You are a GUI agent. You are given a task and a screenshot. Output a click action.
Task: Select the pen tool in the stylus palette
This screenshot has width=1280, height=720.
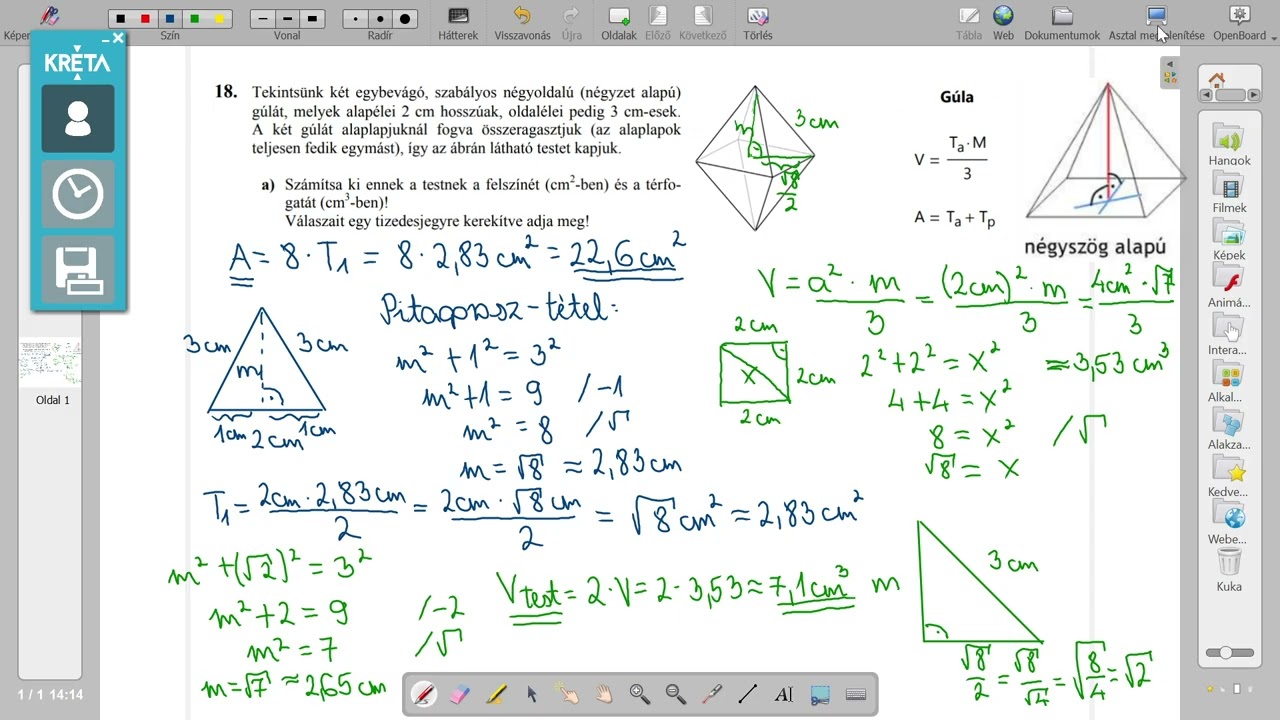tap(424, 694)
